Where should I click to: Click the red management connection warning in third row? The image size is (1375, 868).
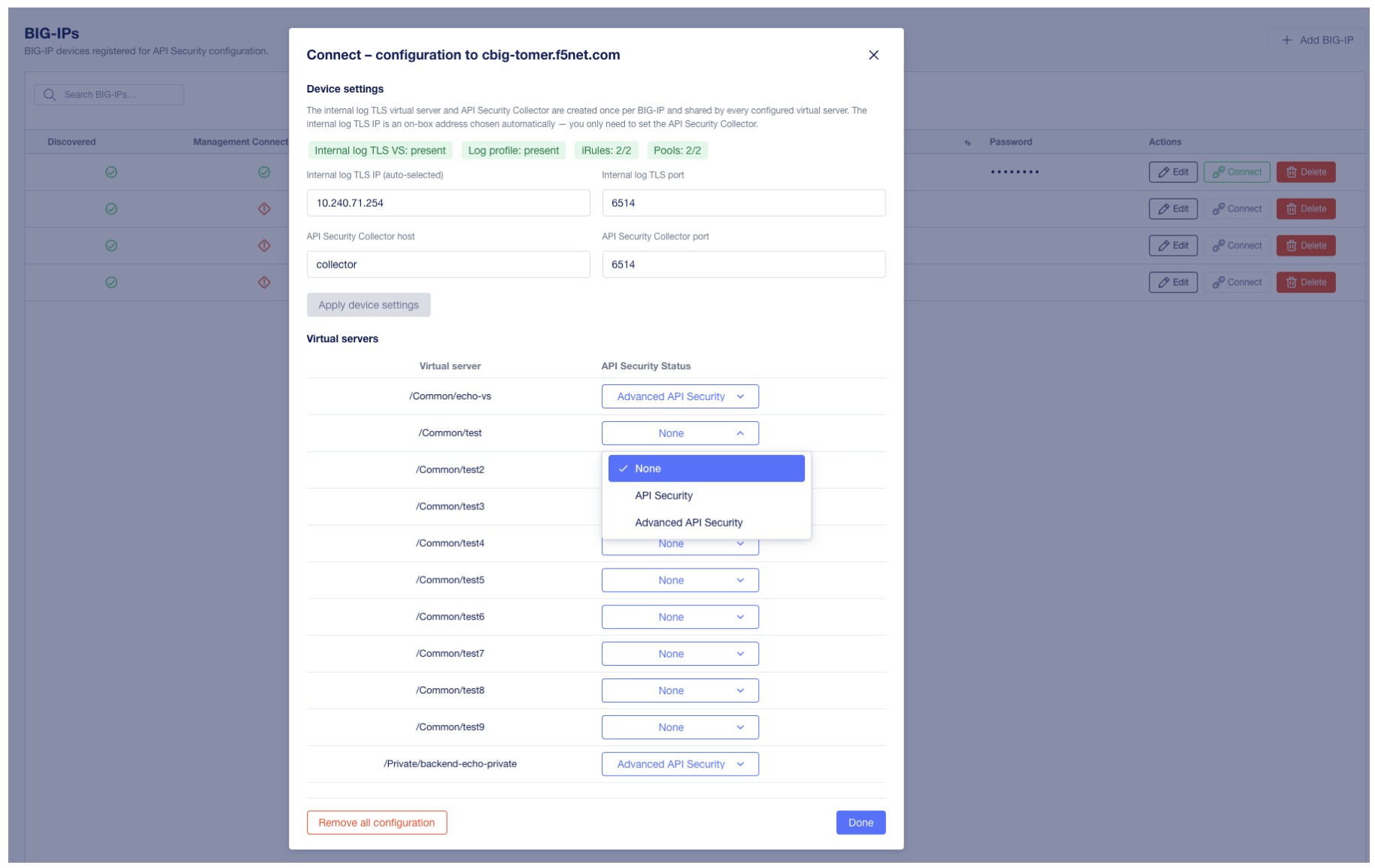[264, 246]
